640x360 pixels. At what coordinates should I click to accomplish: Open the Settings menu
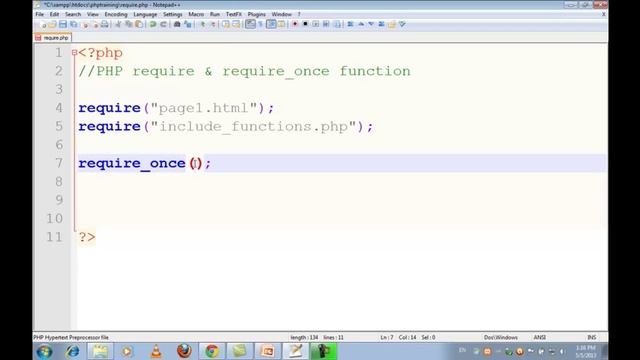tap(173, 14)
